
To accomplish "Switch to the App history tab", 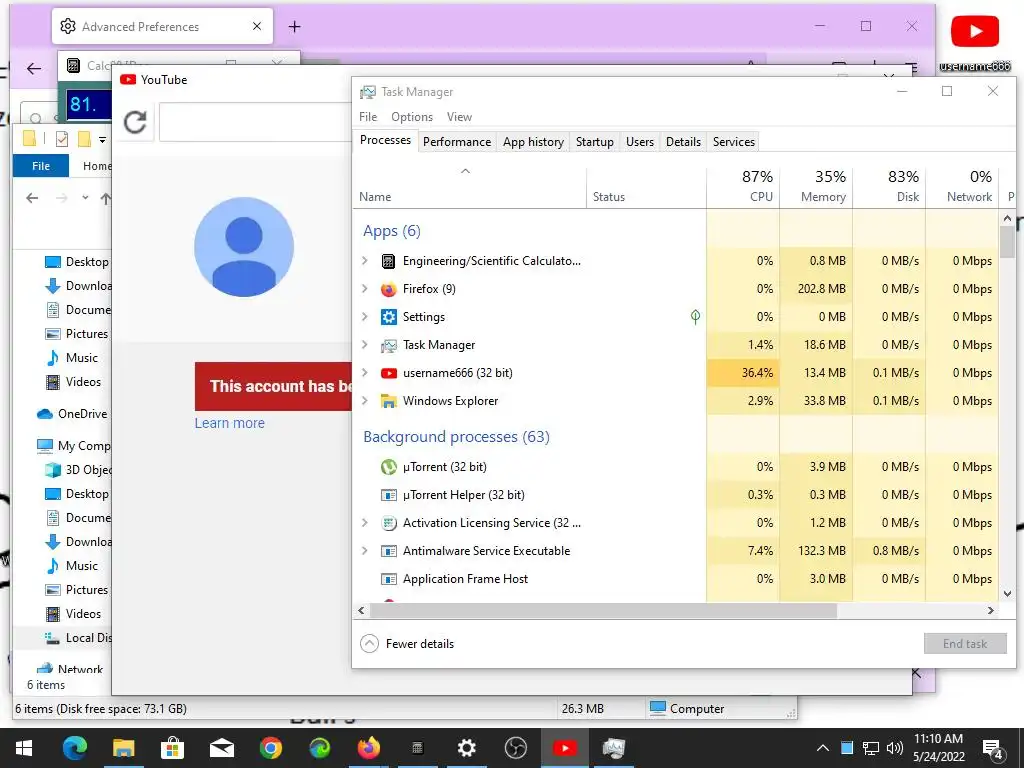I will 533,142.
